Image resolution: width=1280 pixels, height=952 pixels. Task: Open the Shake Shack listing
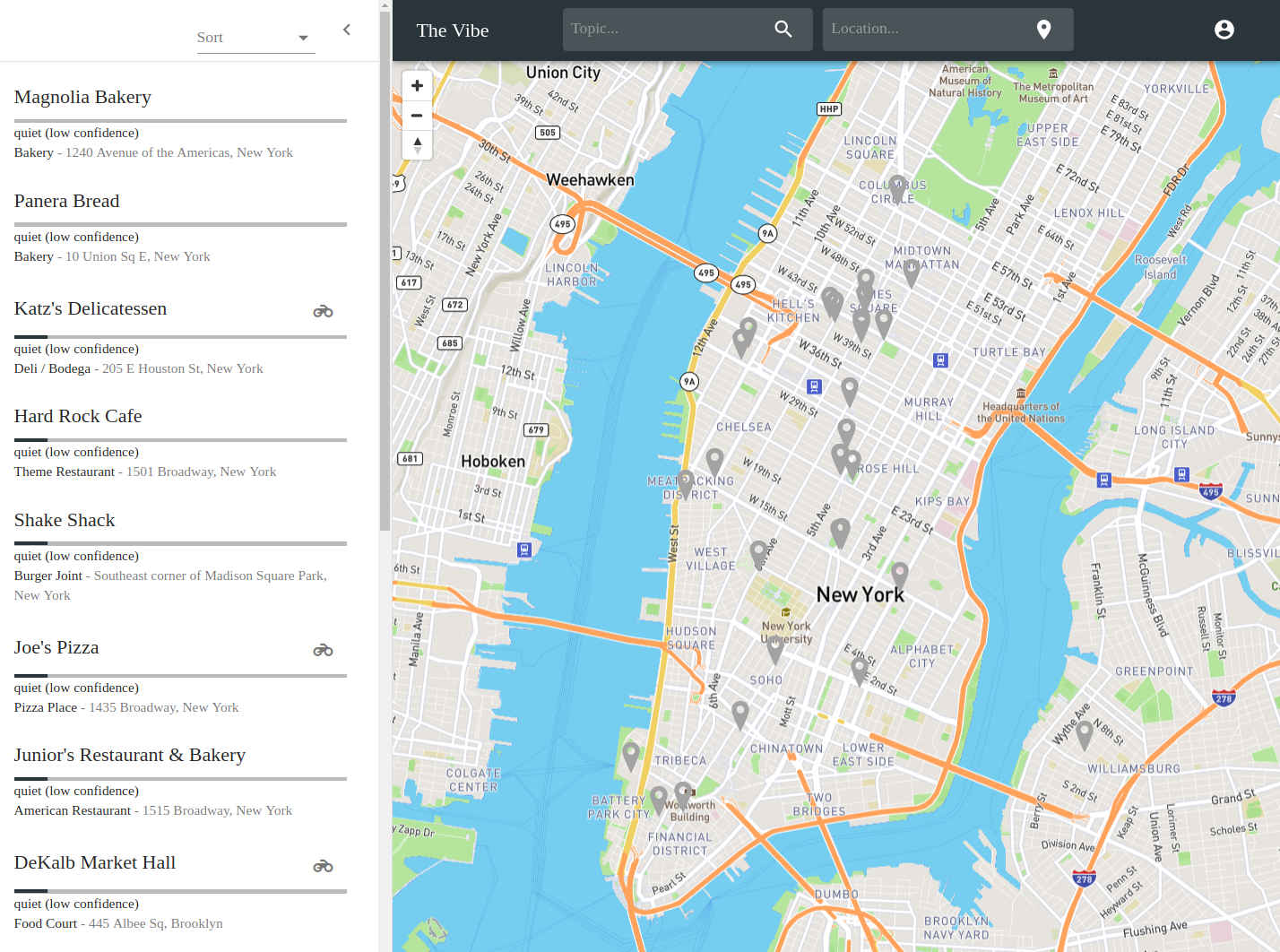point(65,520)
